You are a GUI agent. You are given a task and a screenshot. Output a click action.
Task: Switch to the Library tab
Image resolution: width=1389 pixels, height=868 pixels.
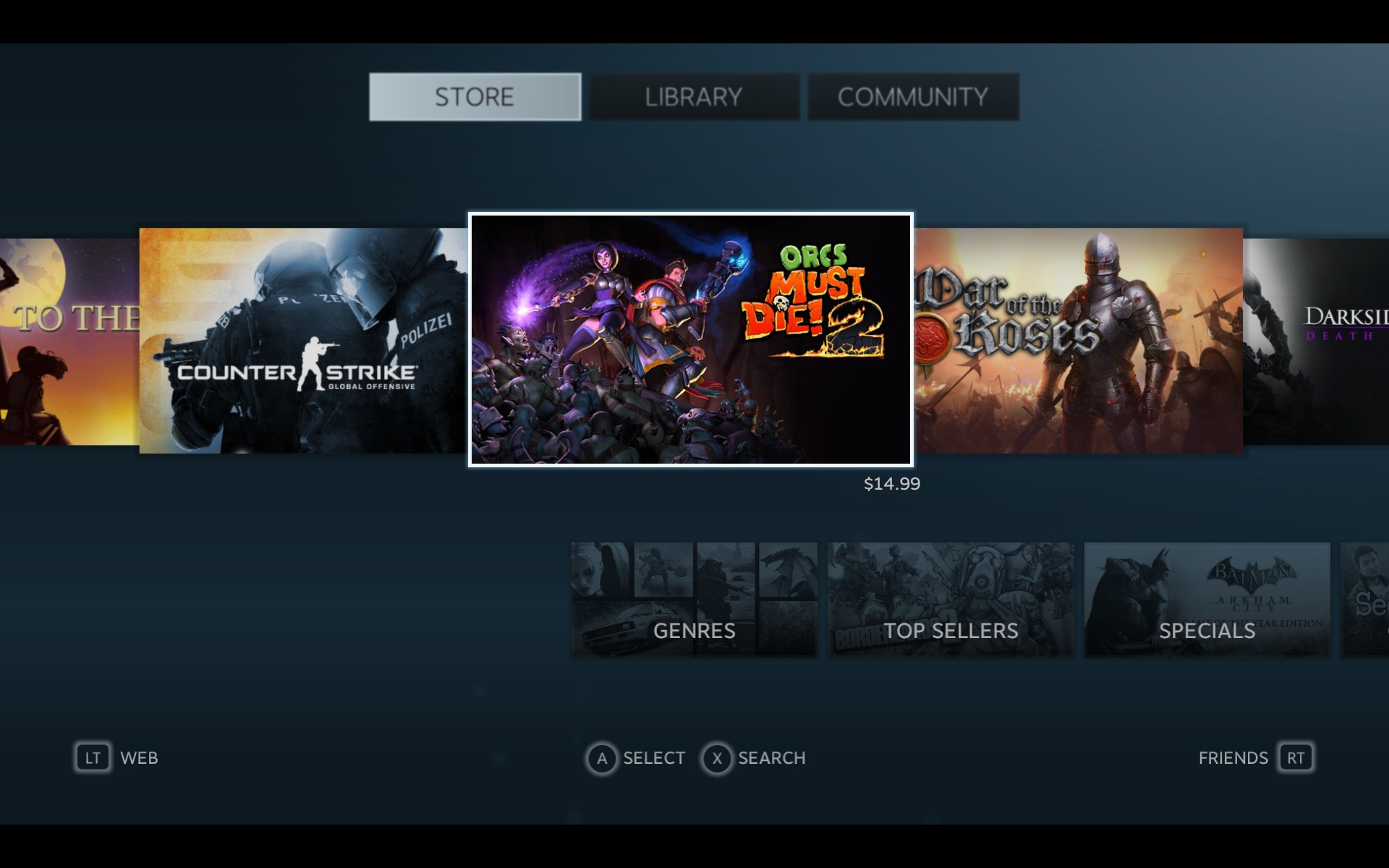tap(693, 97)
